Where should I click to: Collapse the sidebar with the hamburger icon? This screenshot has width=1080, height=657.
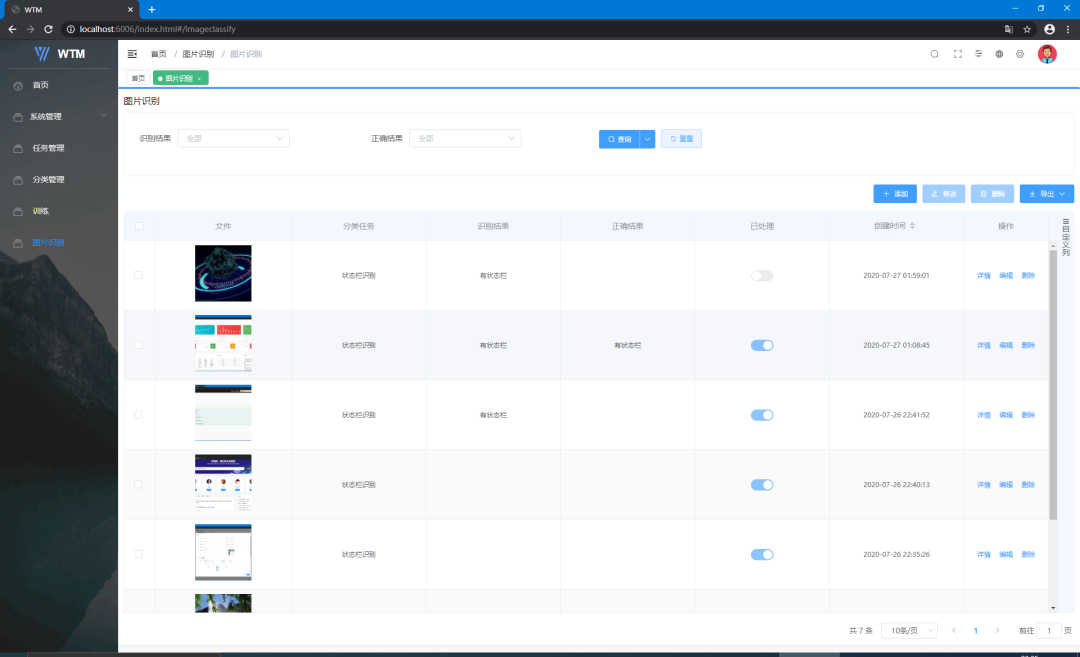click(132, 54)
